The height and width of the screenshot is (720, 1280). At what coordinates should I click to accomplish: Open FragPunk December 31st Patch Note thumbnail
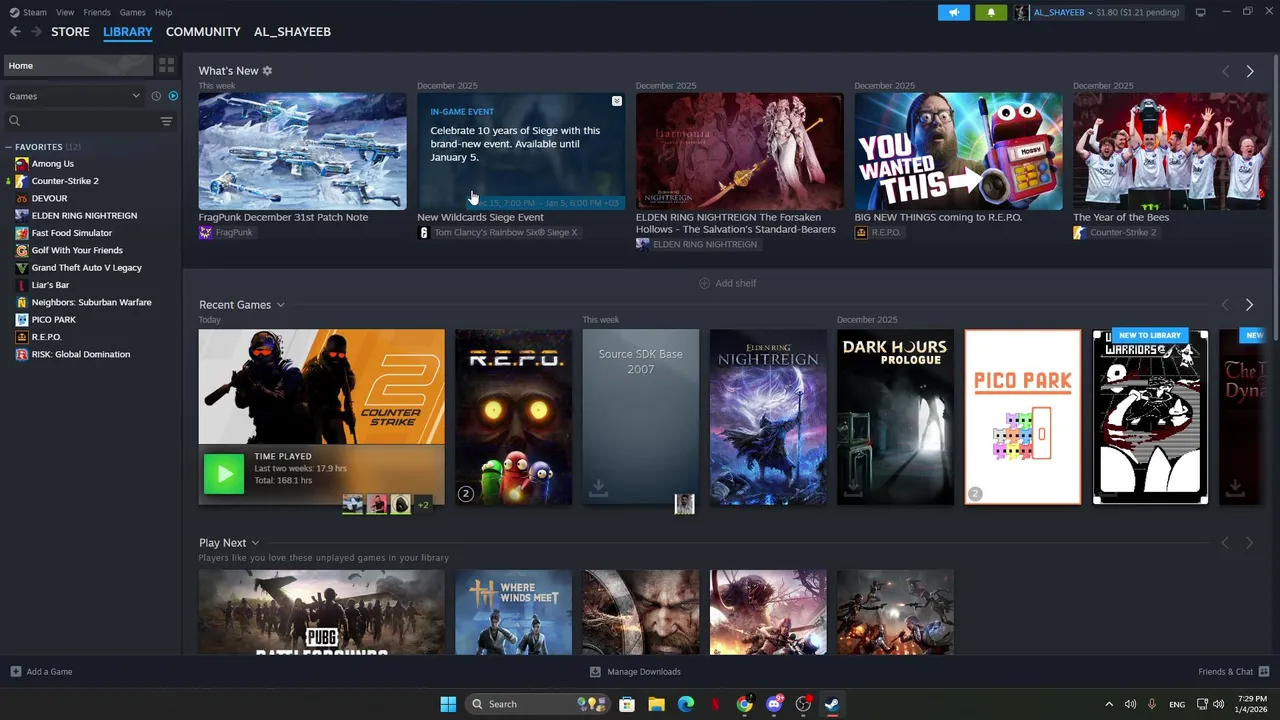(x=302, y=151)
